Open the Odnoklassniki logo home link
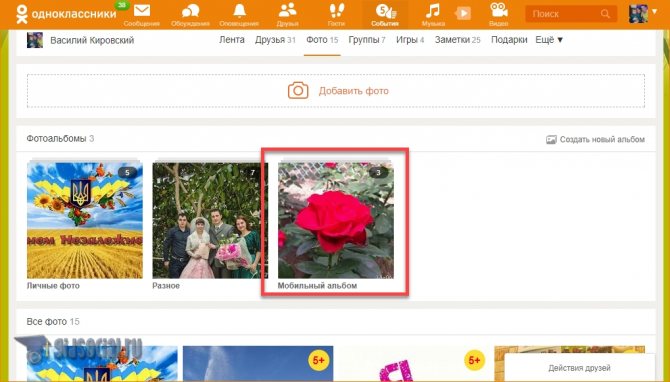Screen dimensions: 670x382 click(66, 14)
